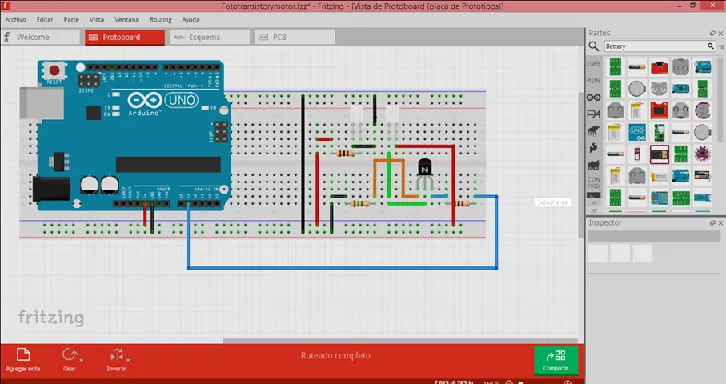Screen dimensions: 726x384
Task: Open the CONTRIB parts bin
Action: (594, 182)
